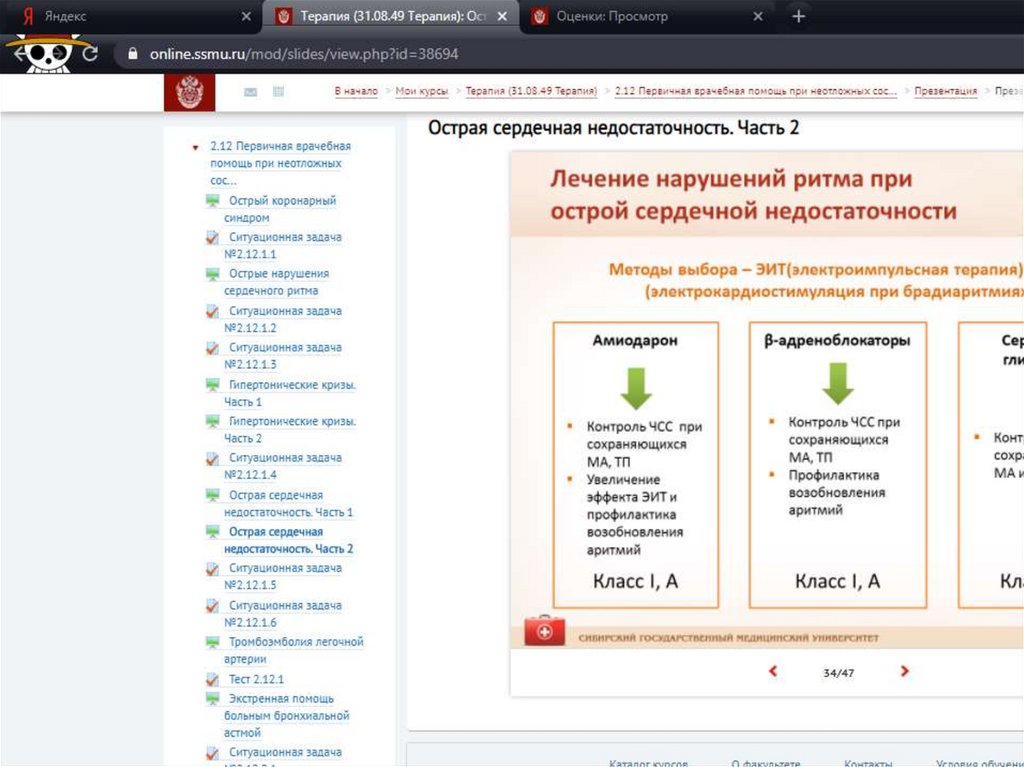Viewport: 1024px width, 767px height.
Task: Open the university crest logo
Action: coord(189,92)
